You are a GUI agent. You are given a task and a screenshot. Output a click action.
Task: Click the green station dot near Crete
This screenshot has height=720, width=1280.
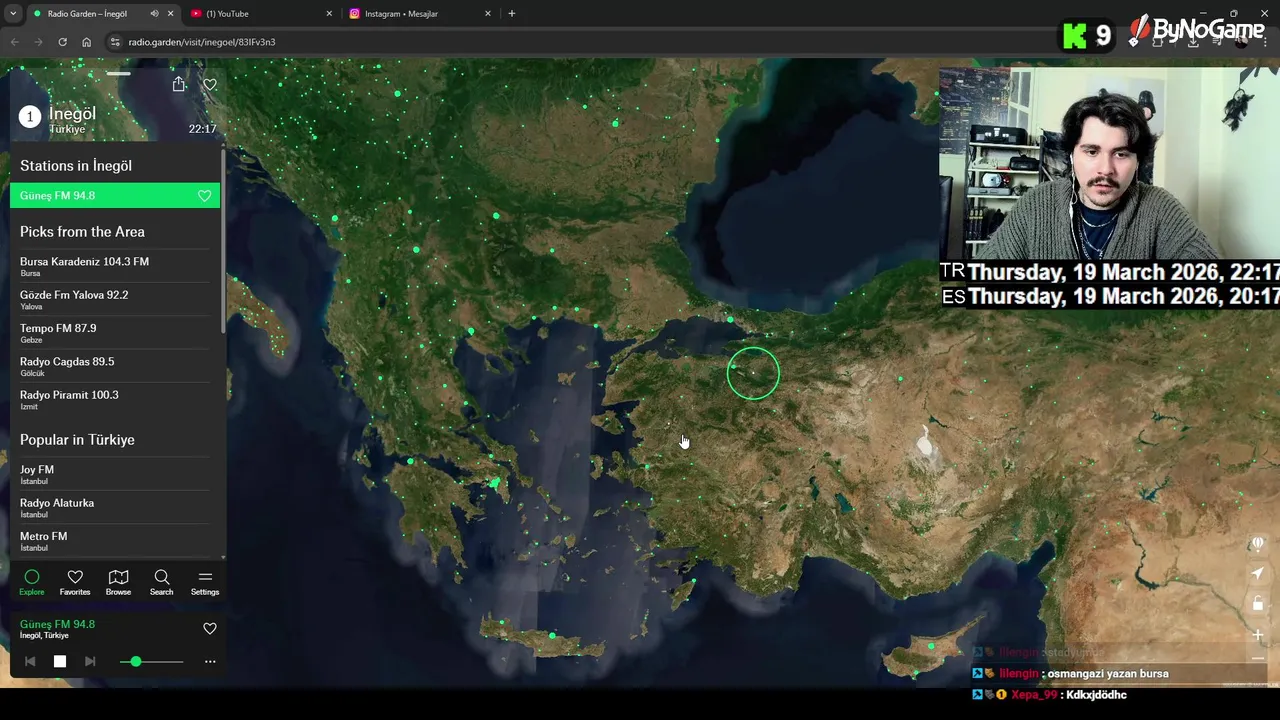[x=552, y=635]
